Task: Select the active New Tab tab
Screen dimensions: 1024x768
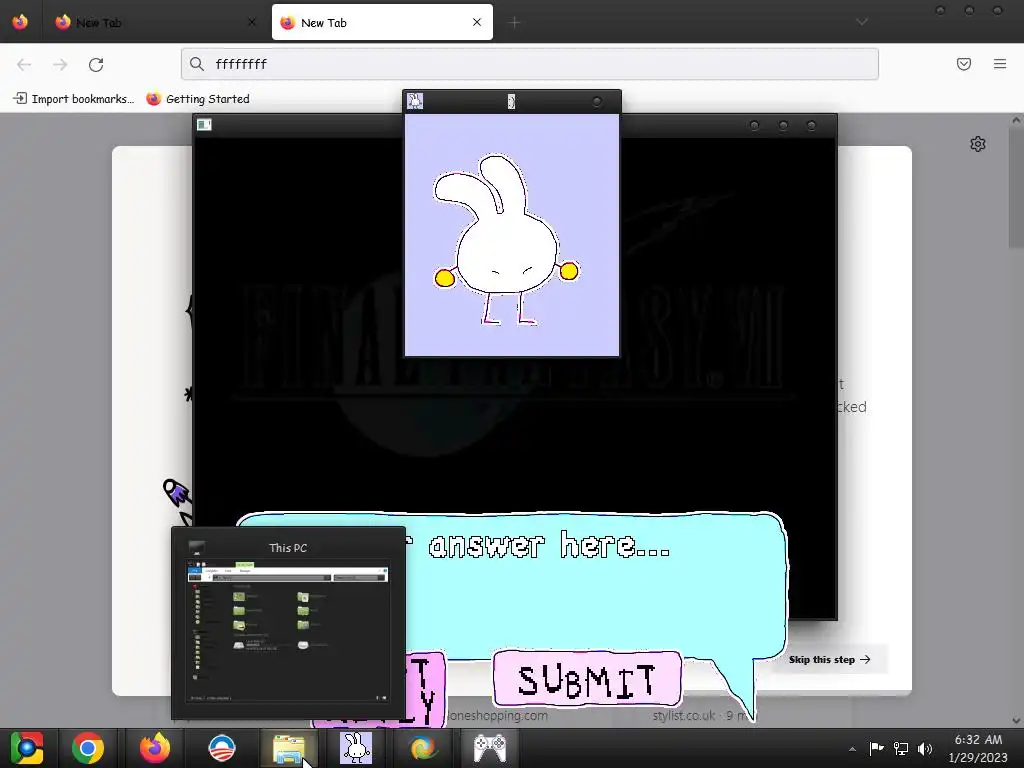Action: 382,22
